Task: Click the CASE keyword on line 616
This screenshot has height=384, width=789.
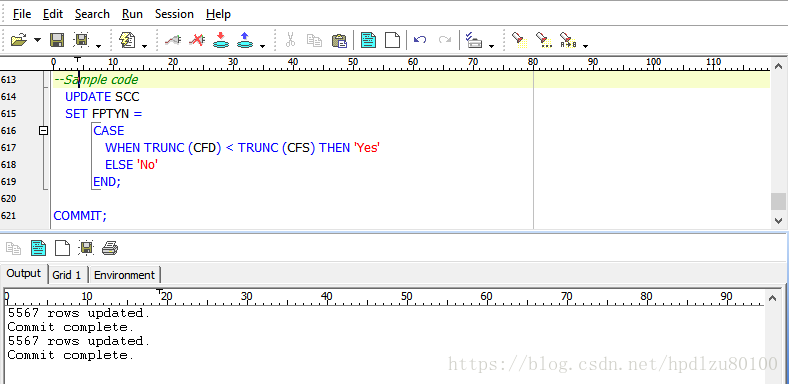Action: [109, 131]
